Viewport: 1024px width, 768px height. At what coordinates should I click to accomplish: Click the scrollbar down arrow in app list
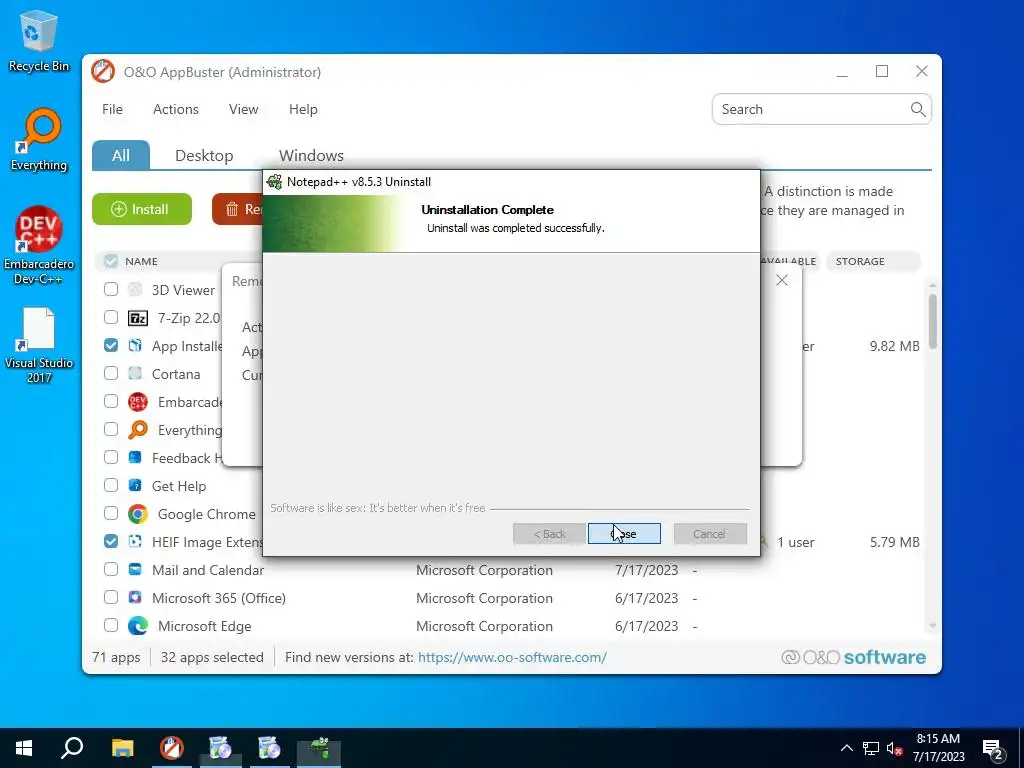[933, 626]
